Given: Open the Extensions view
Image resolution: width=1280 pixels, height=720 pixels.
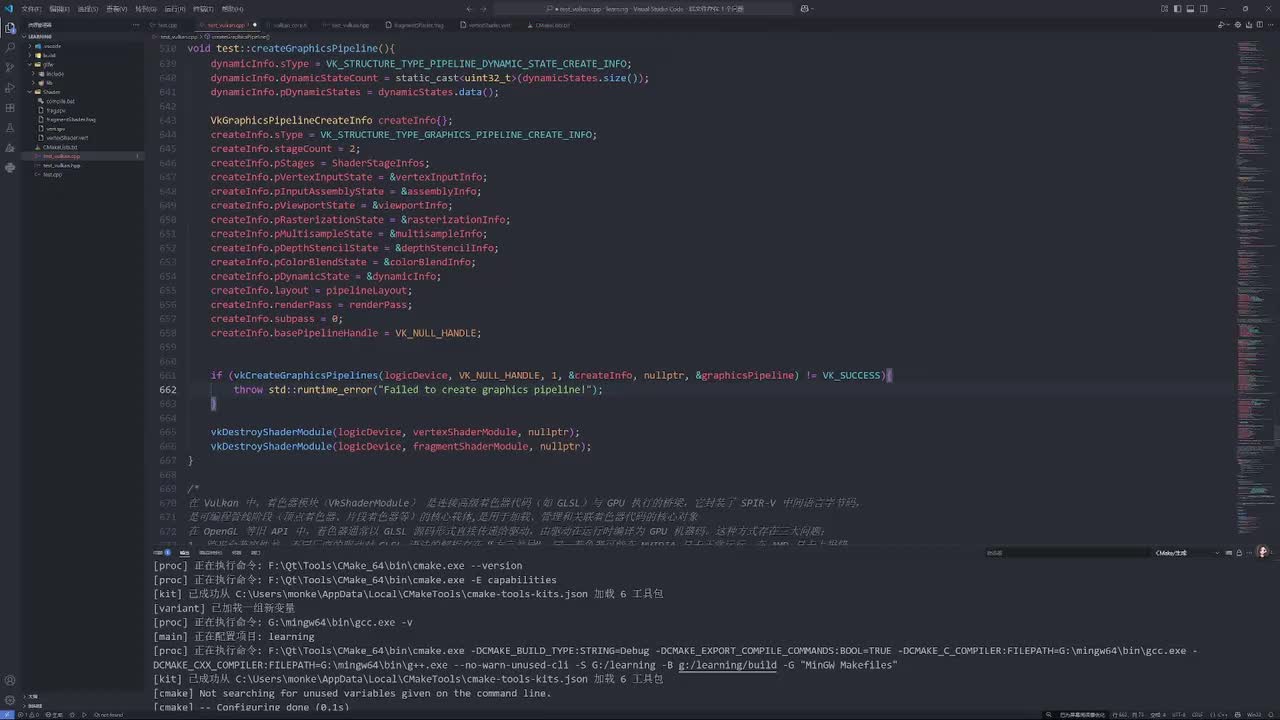Looking at the screenshot, I should click(10, 107).
